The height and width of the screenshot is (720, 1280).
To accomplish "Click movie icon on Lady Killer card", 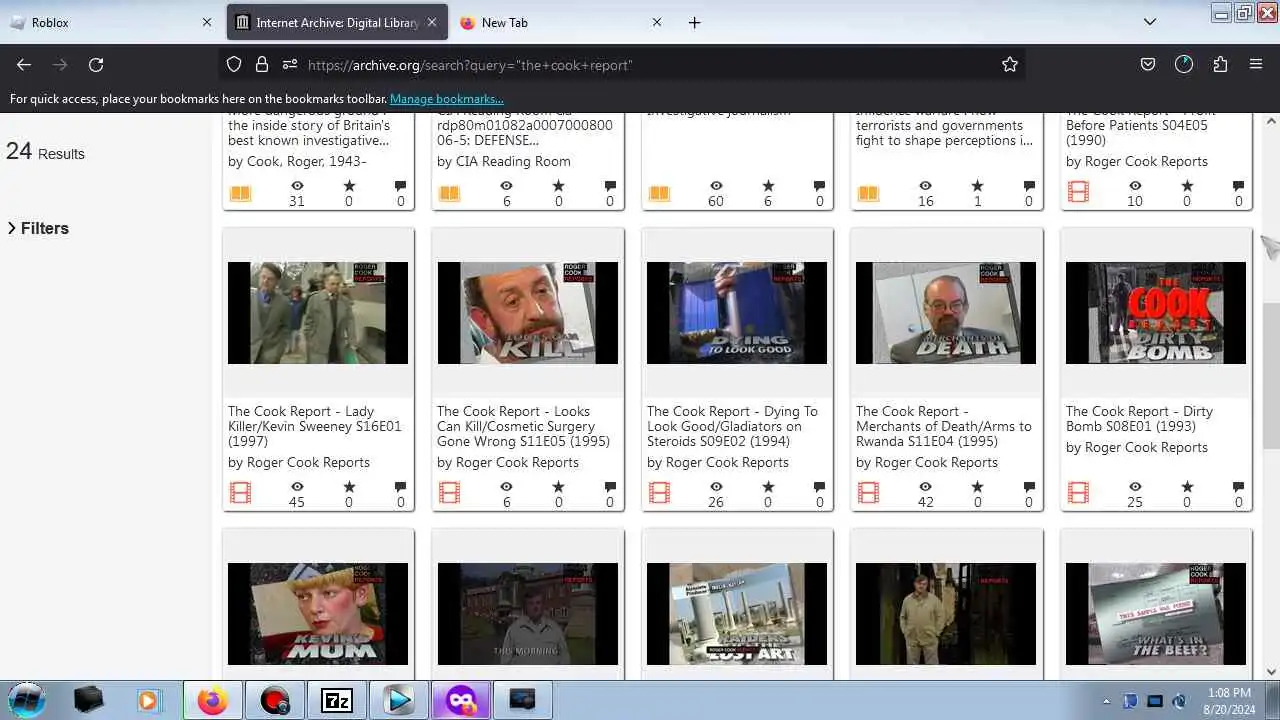I will coord(240,493).
